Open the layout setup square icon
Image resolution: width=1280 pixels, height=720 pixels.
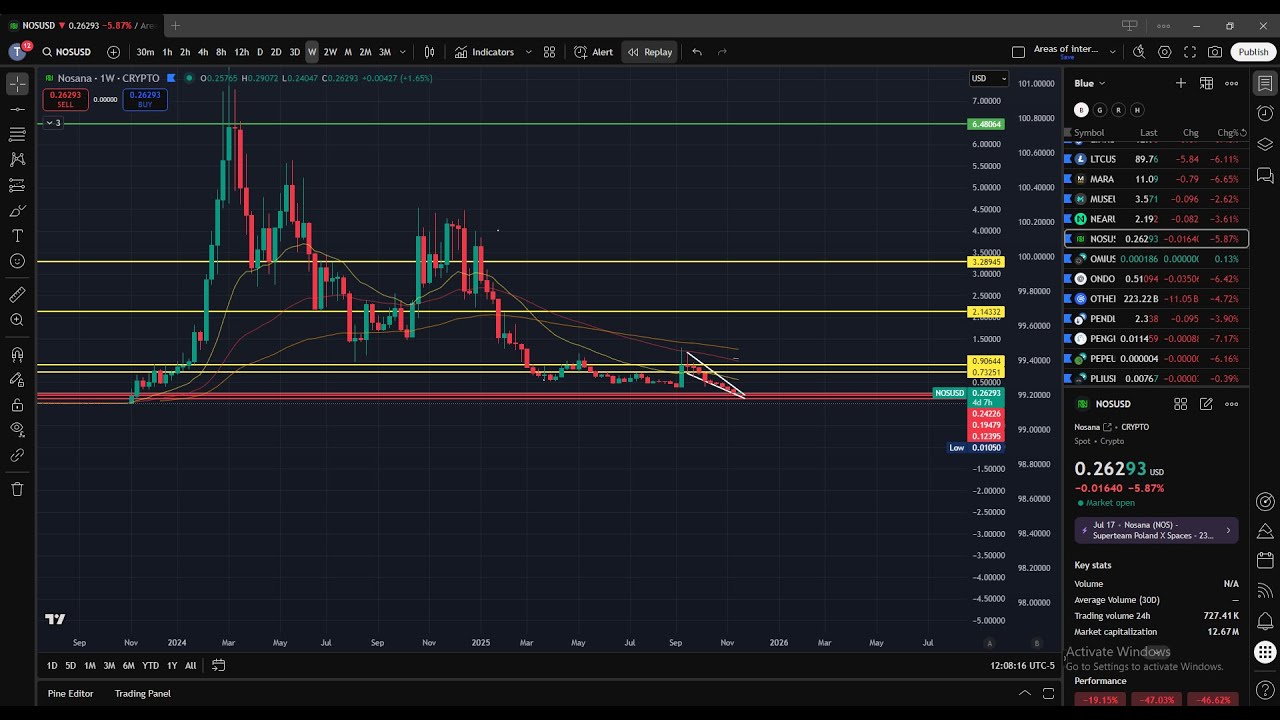pyautogui.click(x=1018, y=52)
